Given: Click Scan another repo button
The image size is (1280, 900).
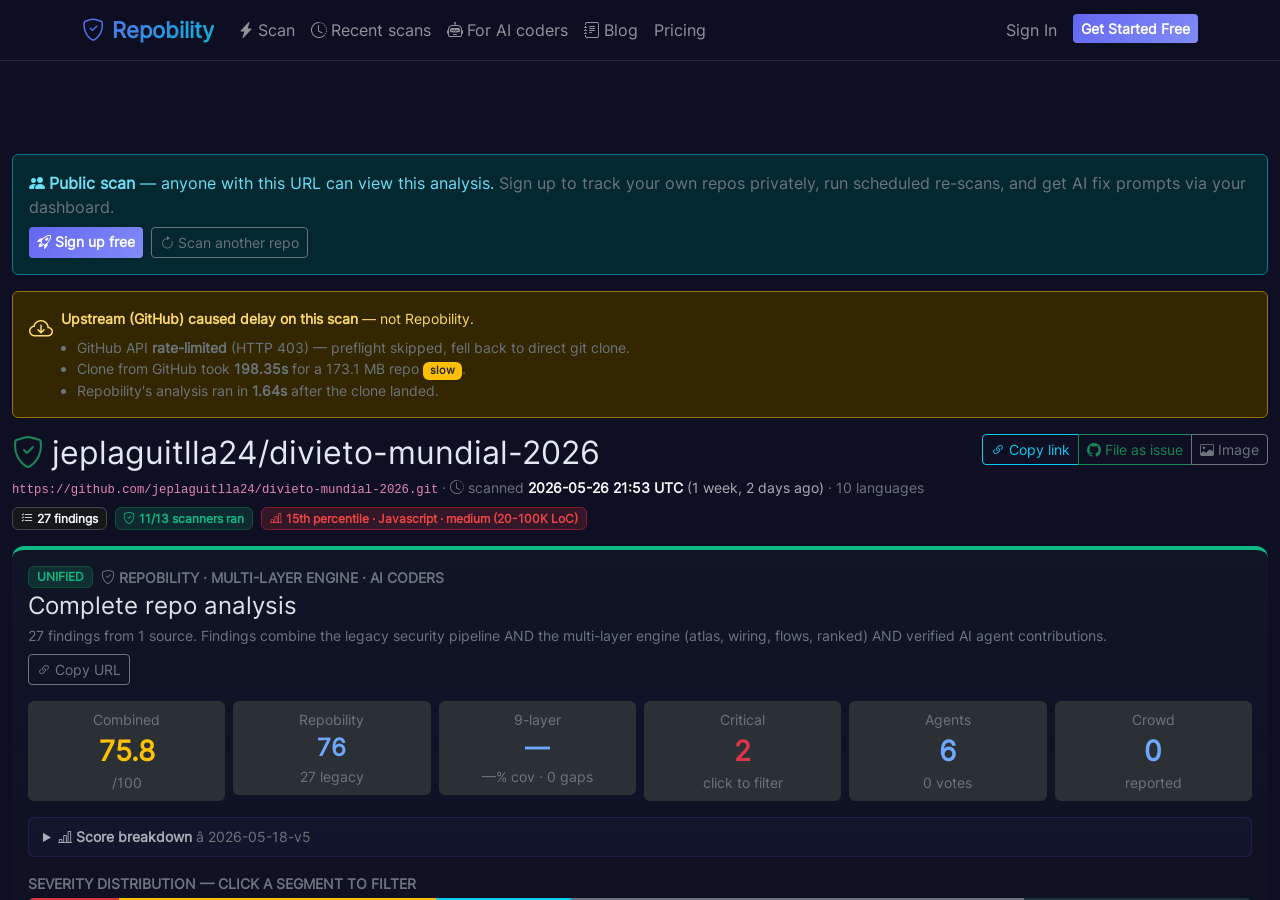Looking at the screenshot, I should tap(229, 242).
